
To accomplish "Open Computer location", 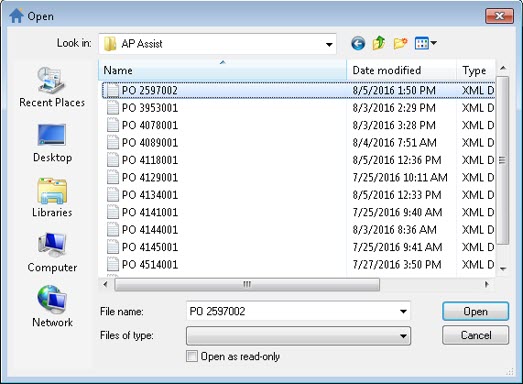I will tap(52, 253).
